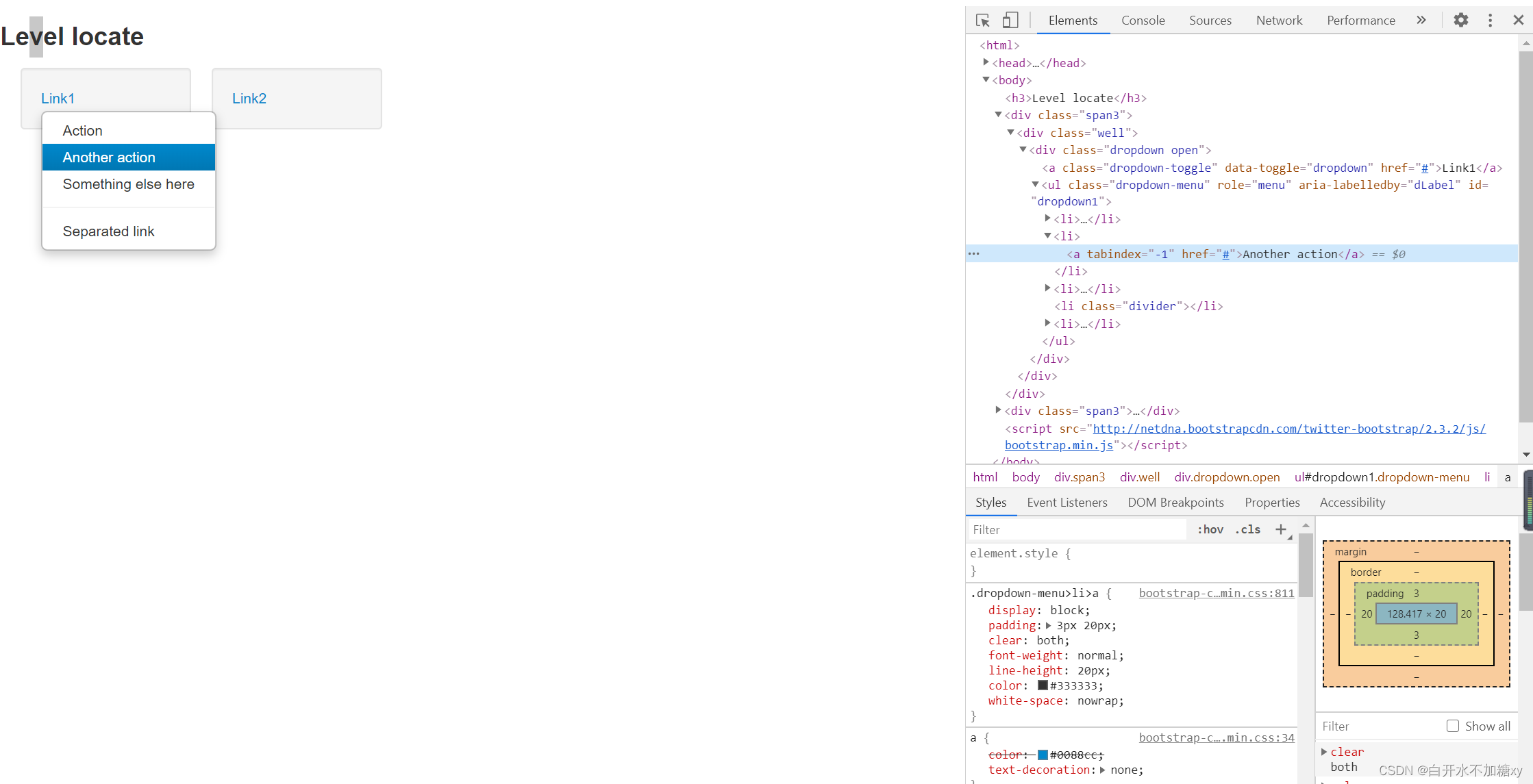Open the Network tab
This screenshot has height=784, width=1533.
pos(1279,21)
